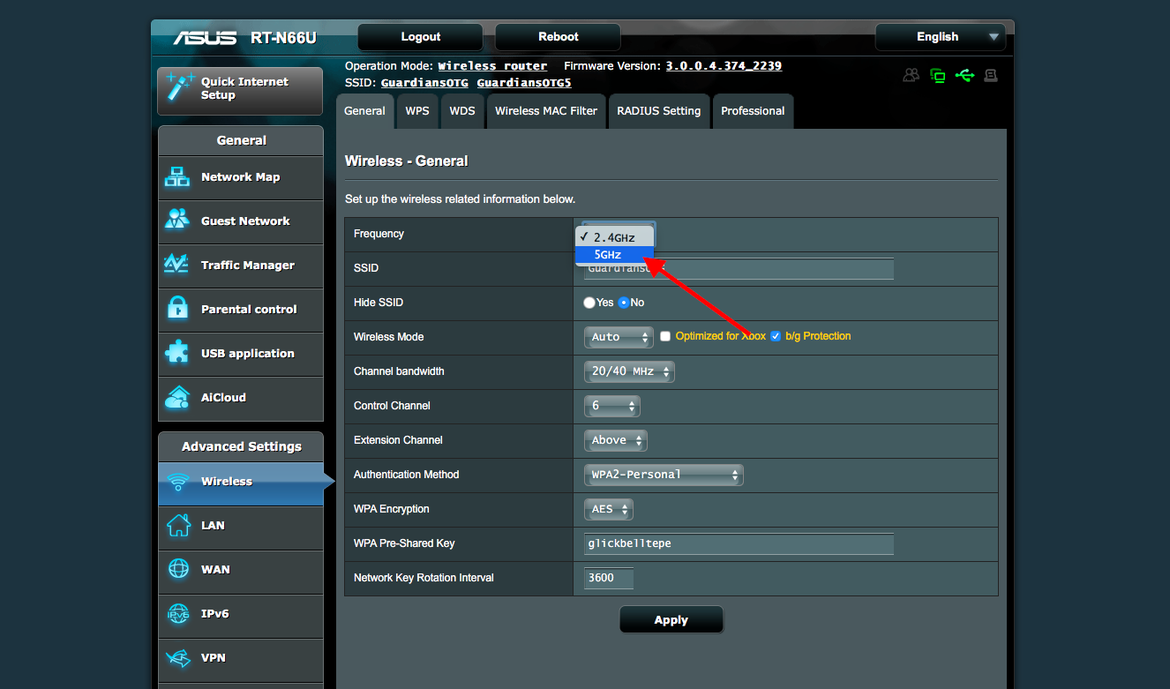This screenshot has width=1170, height=689.
Task: Click the AiCloud house icon
Action: pyautogui.click(x=177, y=397)
